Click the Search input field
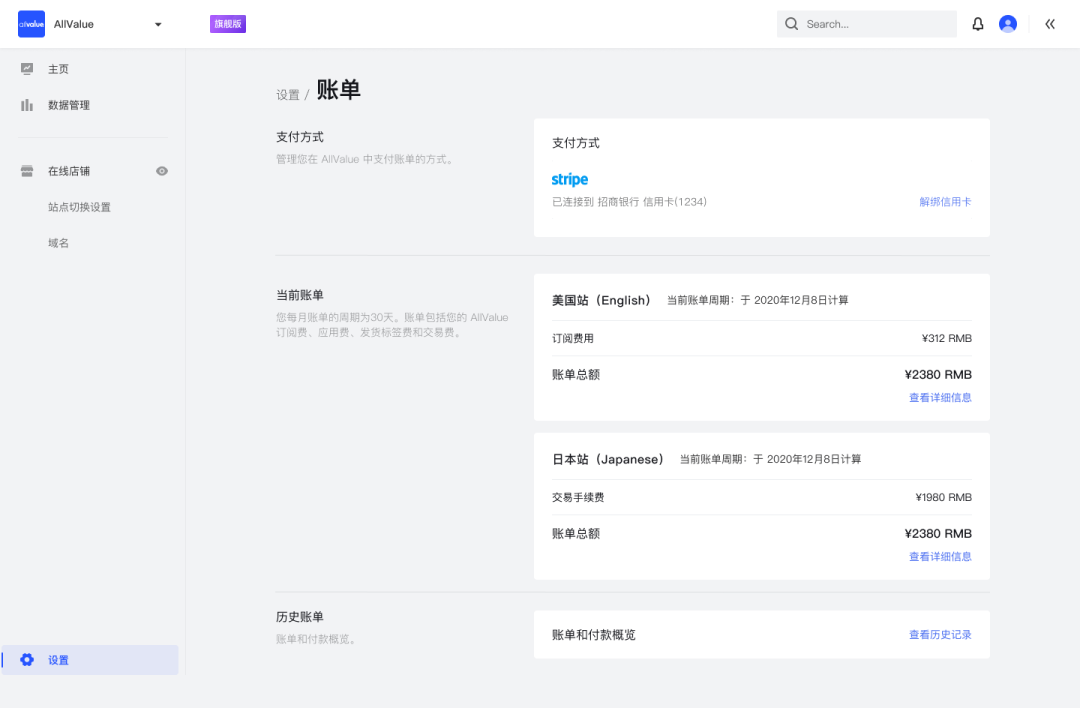1080x708 pixels. (x=866, y=23)
